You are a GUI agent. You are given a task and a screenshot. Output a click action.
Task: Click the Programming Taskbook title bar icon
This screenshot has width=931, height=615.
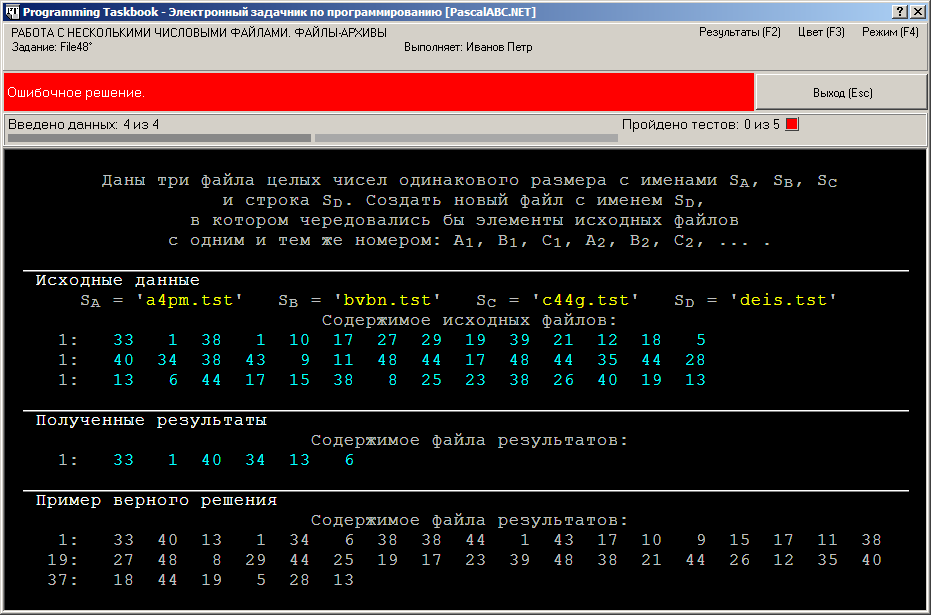[12, 12]
